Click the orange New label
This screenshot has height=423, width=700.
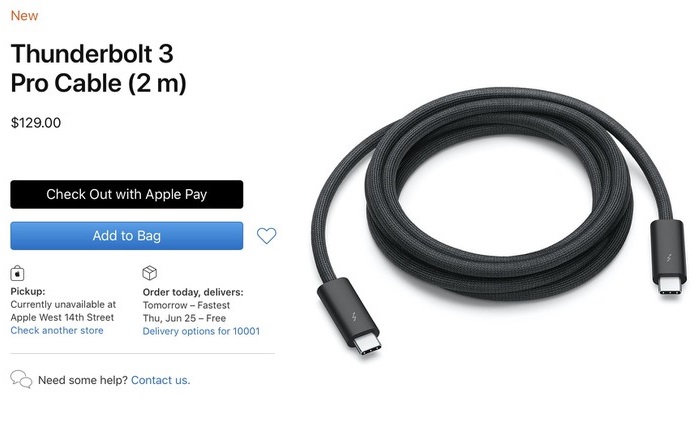[x=25, y=16]
